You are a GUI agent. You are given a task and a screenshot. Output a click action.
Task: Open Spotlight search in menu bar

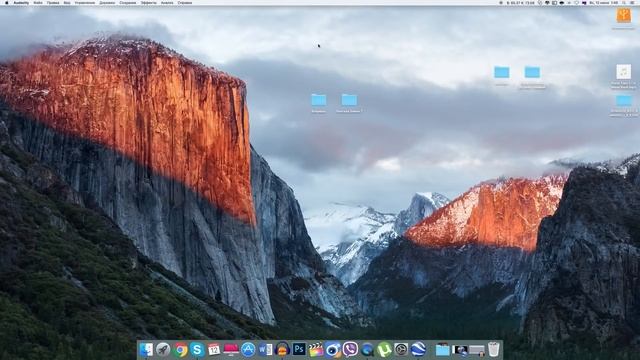point(624,3)
